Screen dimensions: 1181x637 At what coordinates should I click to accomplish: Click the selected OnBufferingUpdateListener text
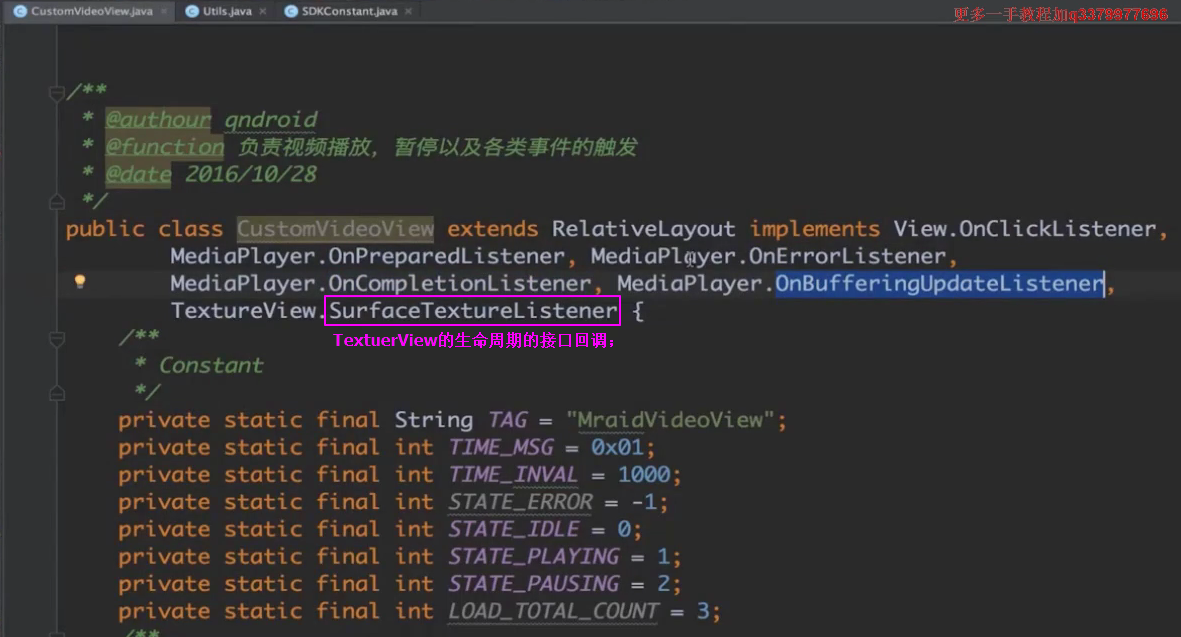click(939, 283)
